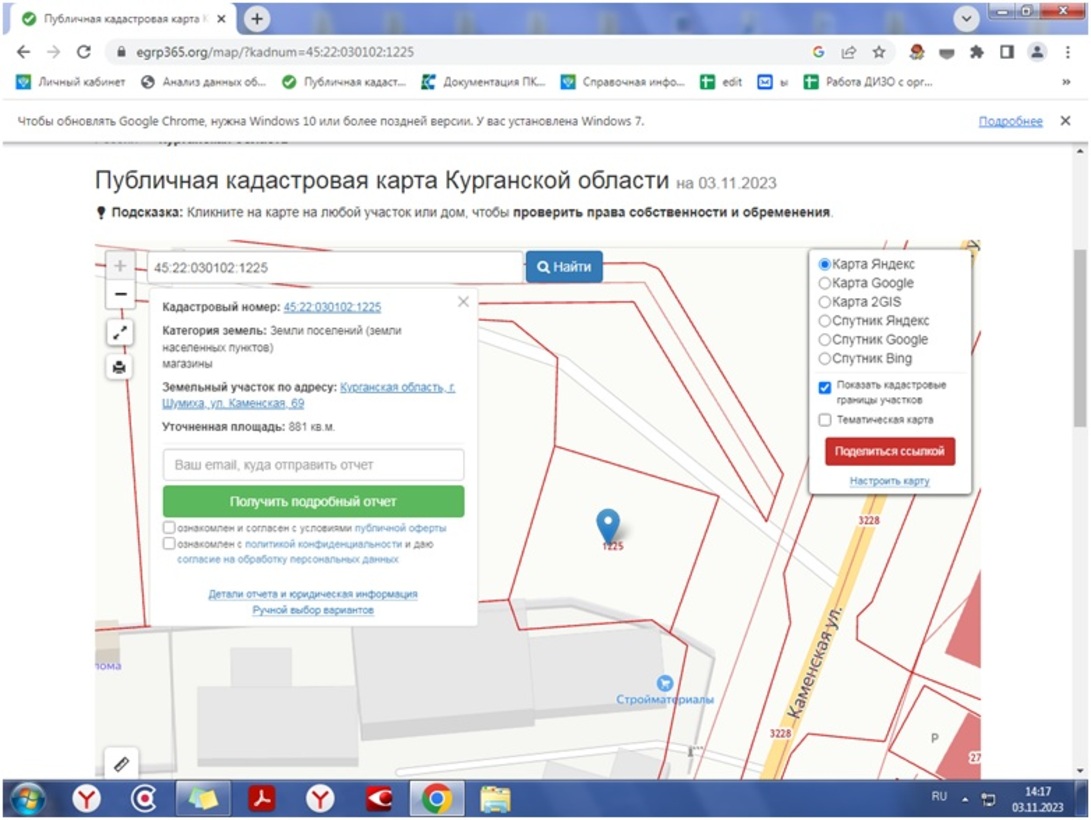Click the Найти search button
The width and height of the screenshot is (1091, 820).
(x=564, y=267)
